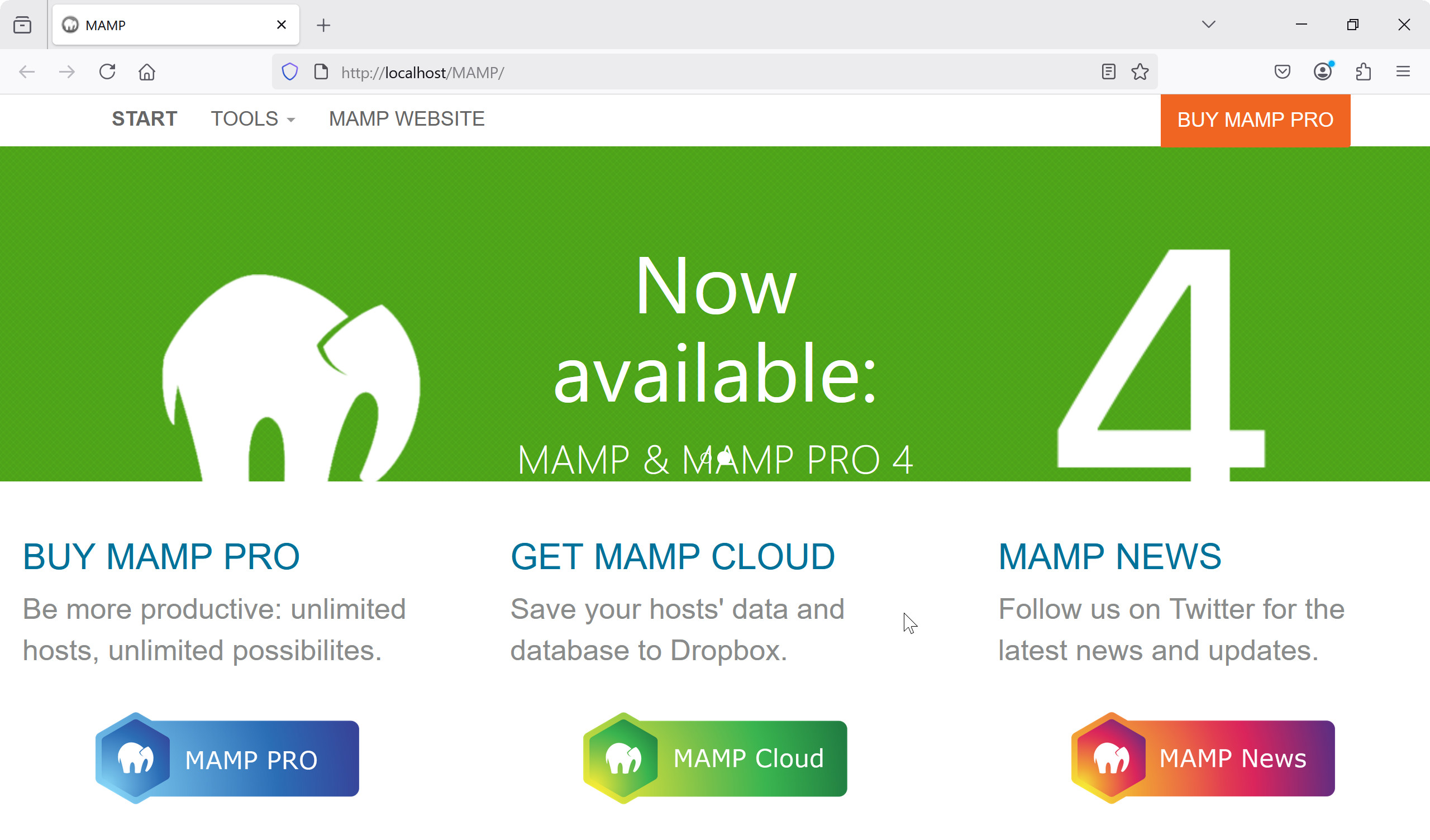Viewport: 1430px width, 840px height.
Task: Click the tracking protection shield icon
Action: 290,71
